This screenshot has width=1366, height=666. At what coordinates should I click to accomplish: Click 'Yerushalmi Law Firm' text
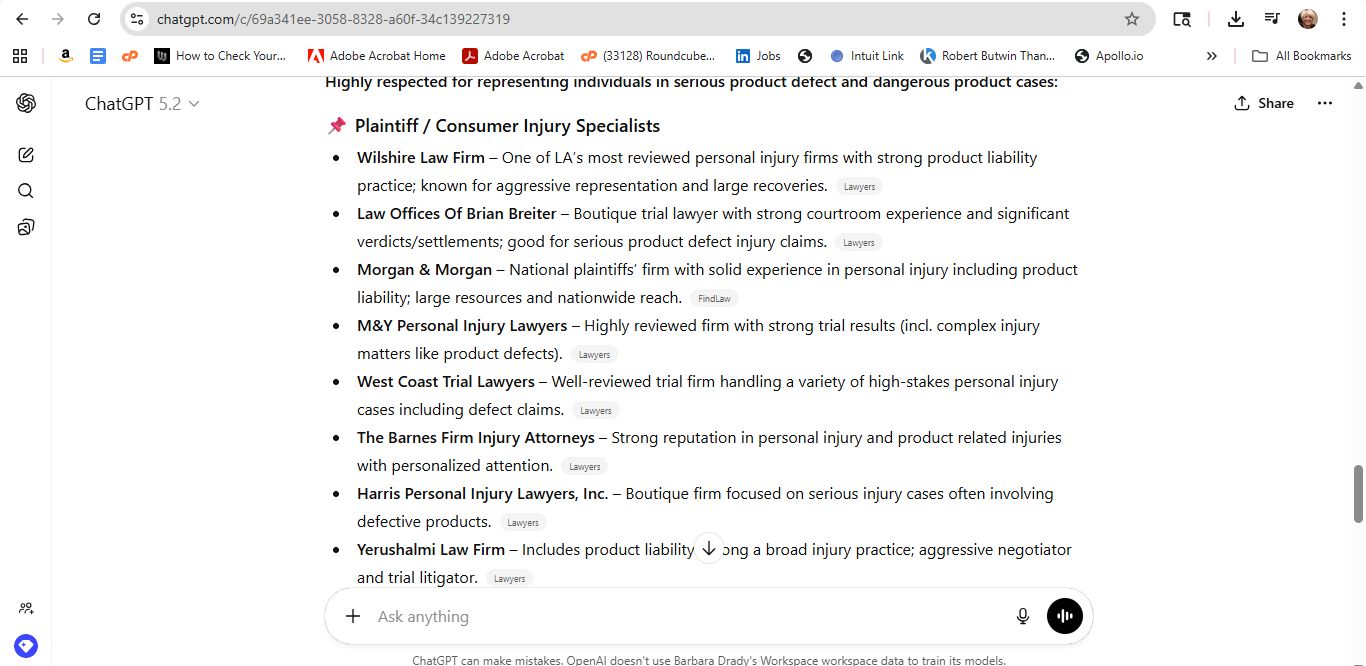click(431, 550)
